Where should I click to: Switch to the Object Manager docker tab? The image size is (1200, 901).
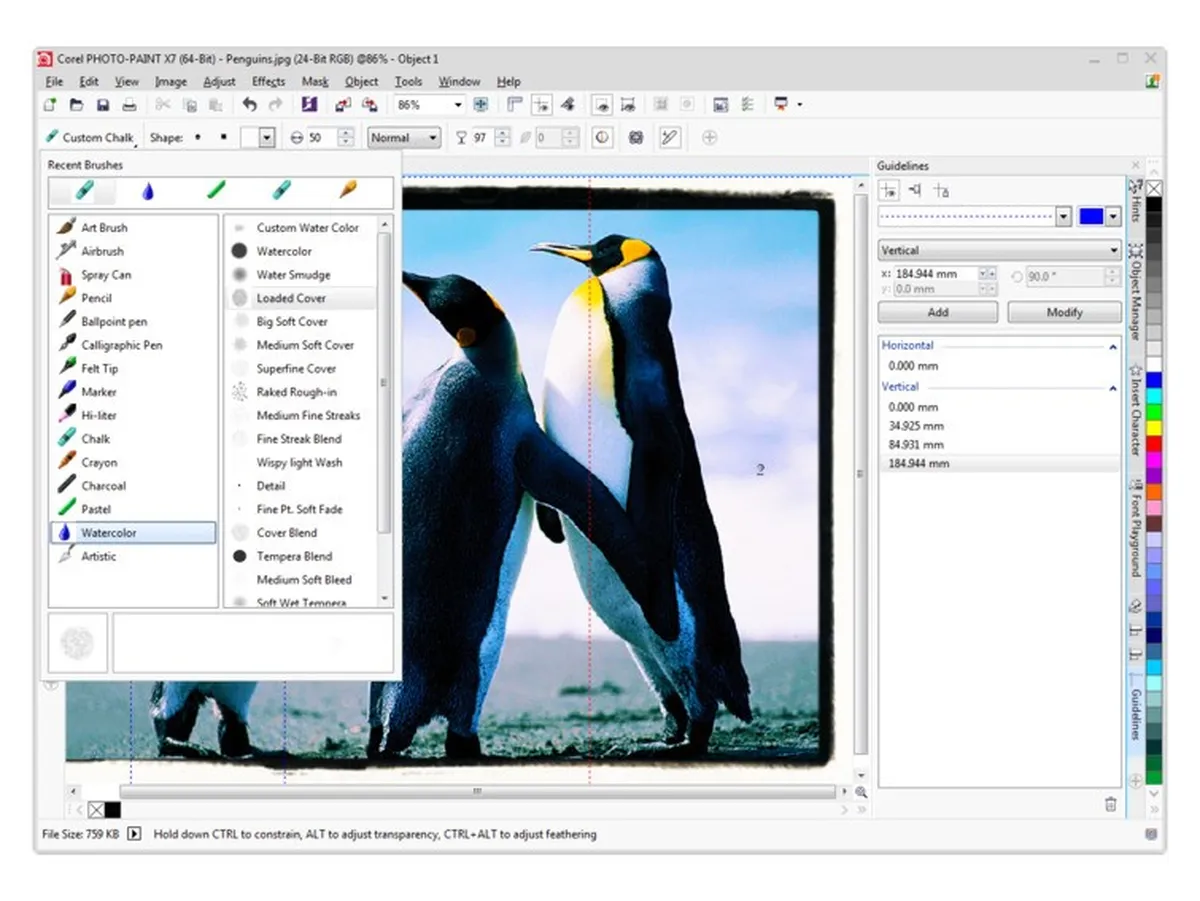click(x=1136, y=290)
